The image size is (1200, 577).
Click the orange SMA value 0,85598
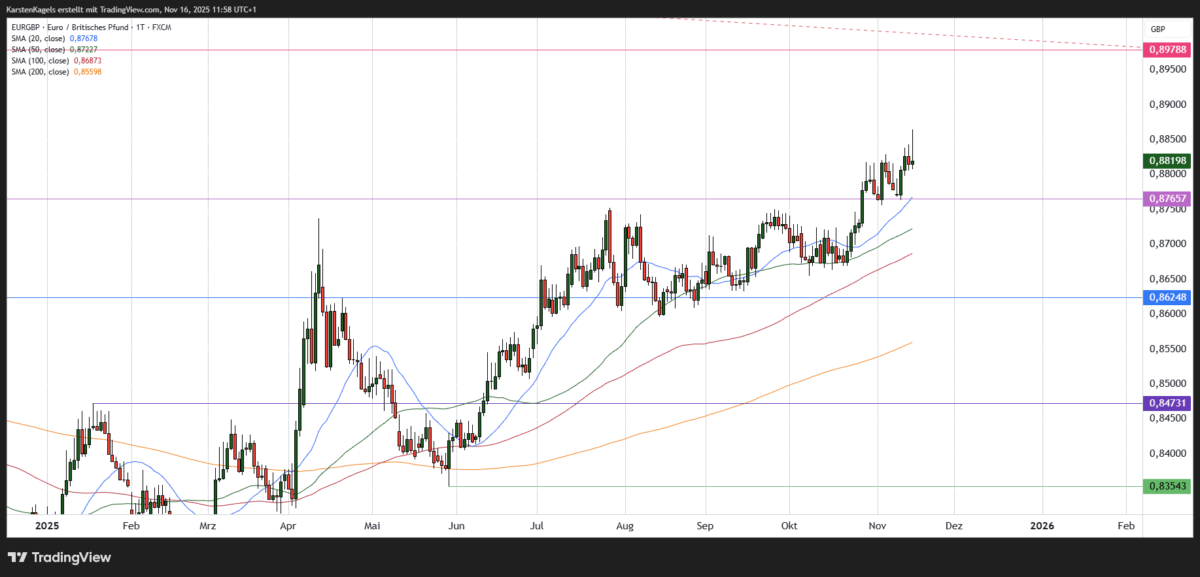click(x=87, y=71)
